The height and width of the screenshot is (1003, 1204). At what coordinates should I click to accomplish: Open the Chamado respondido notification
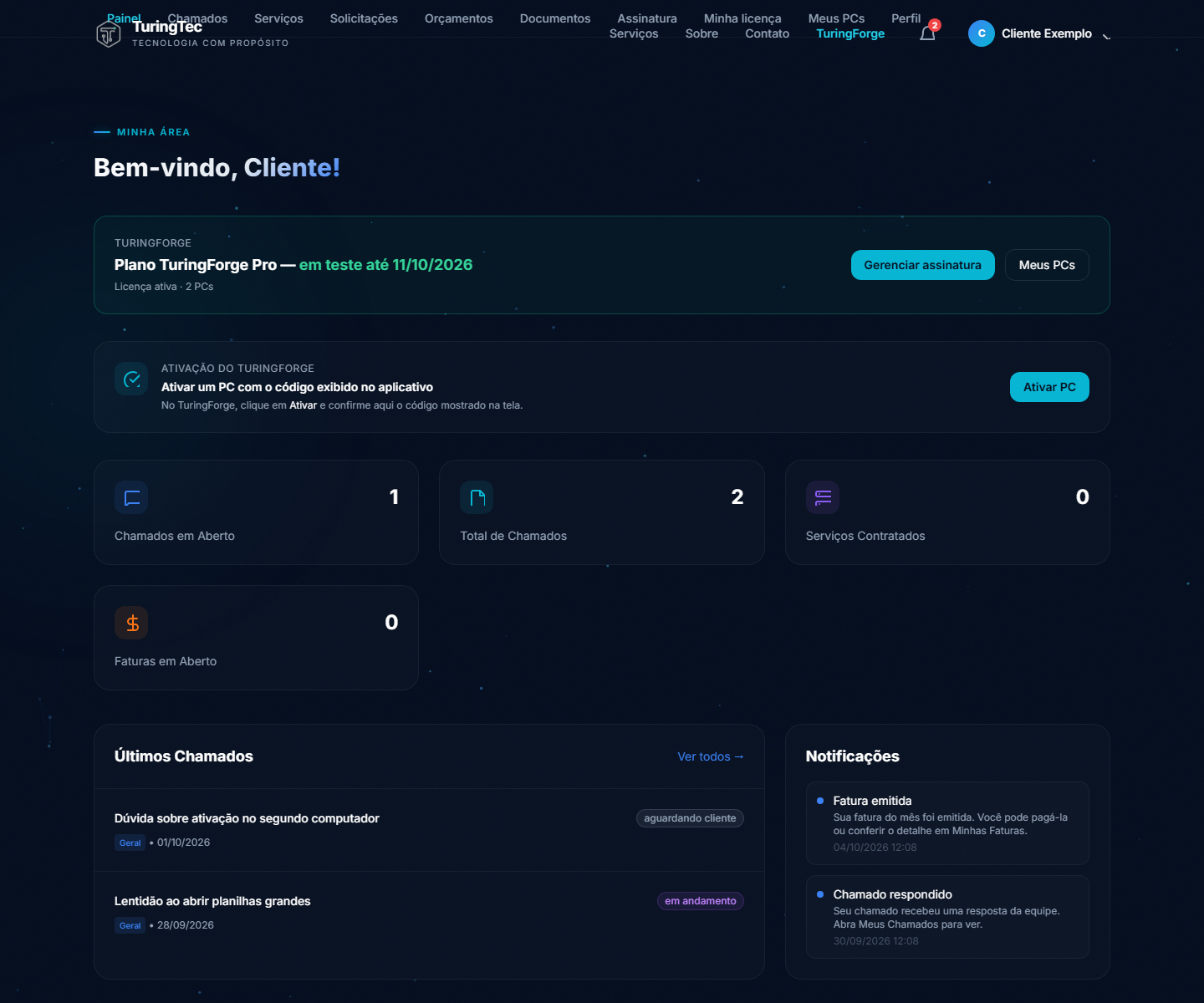947,917
